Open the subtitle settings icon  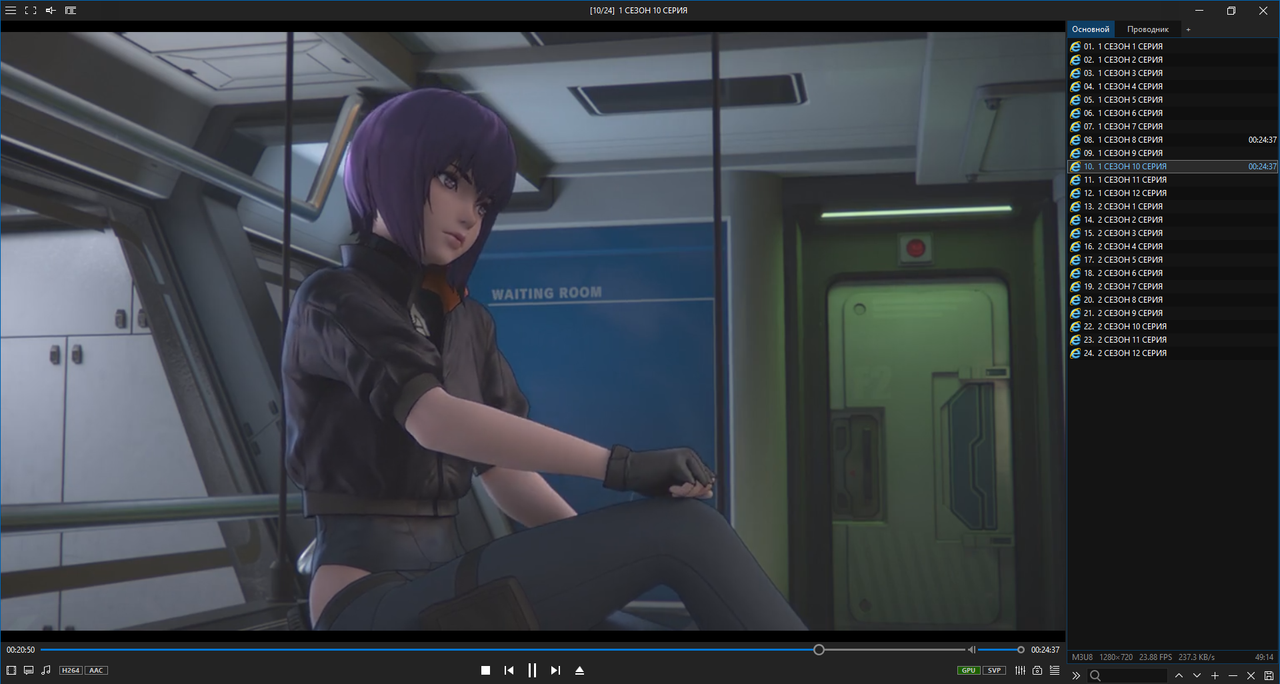[29, 670]
